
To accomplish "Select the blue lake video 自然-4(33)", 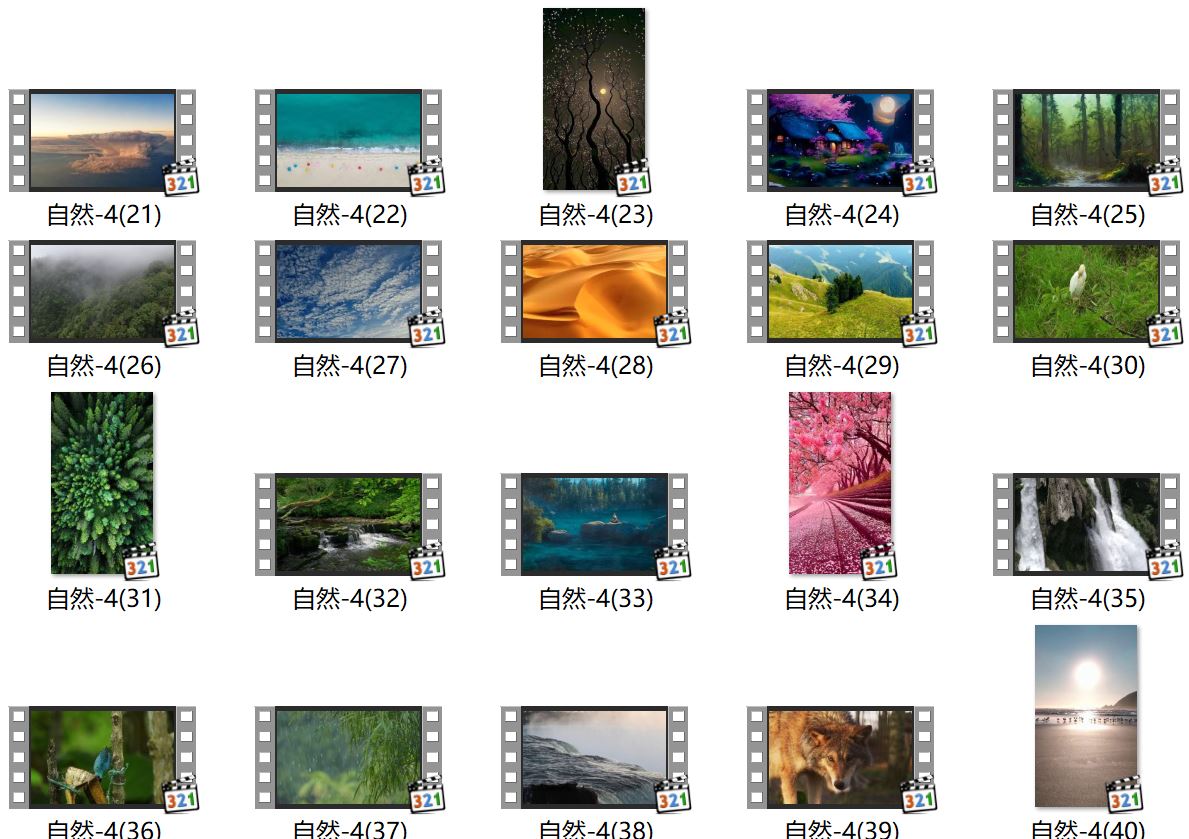I will pos(594,524).
